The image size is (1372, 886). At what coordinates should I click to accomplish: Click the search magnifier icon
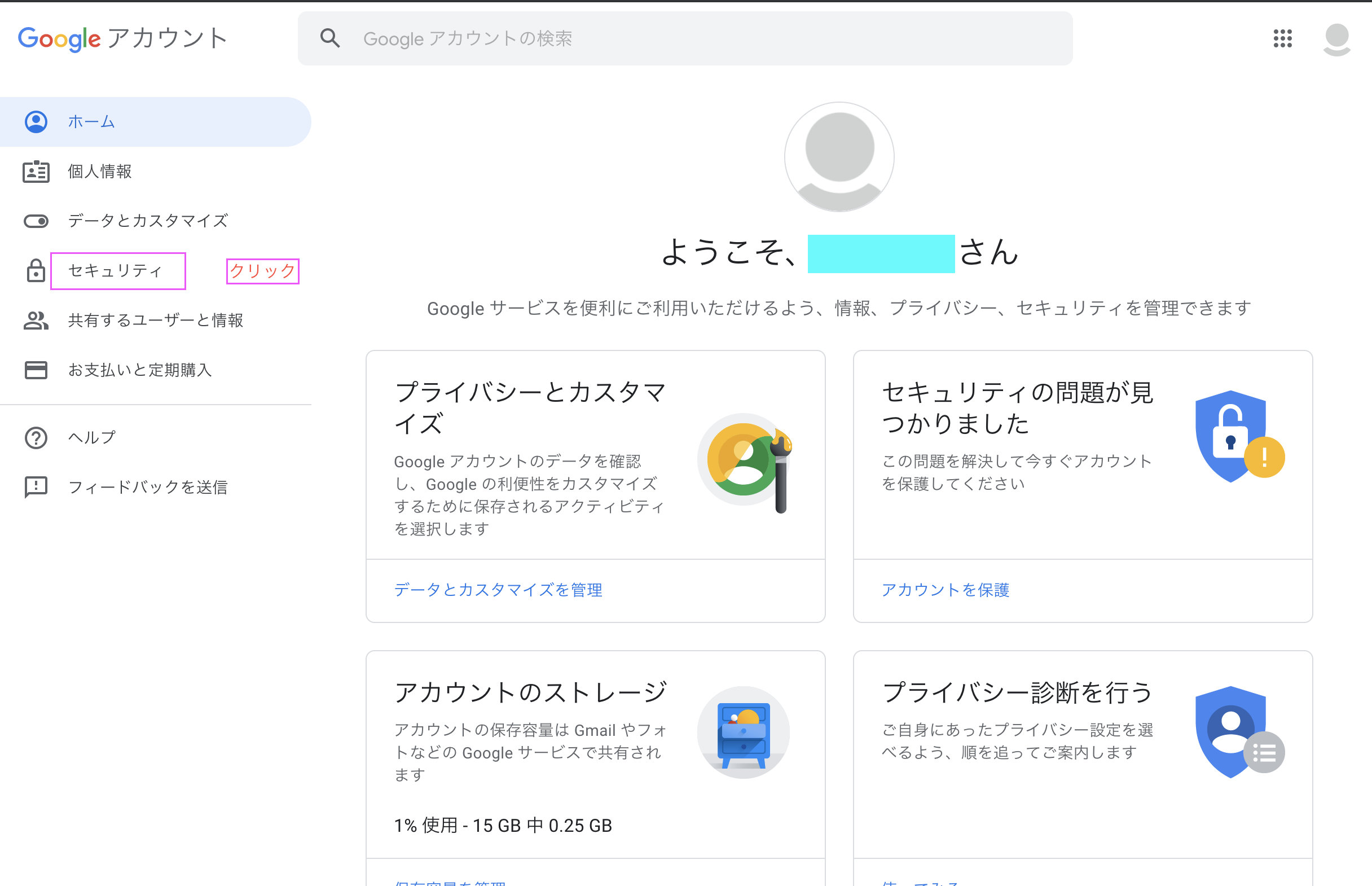[330, 38]
